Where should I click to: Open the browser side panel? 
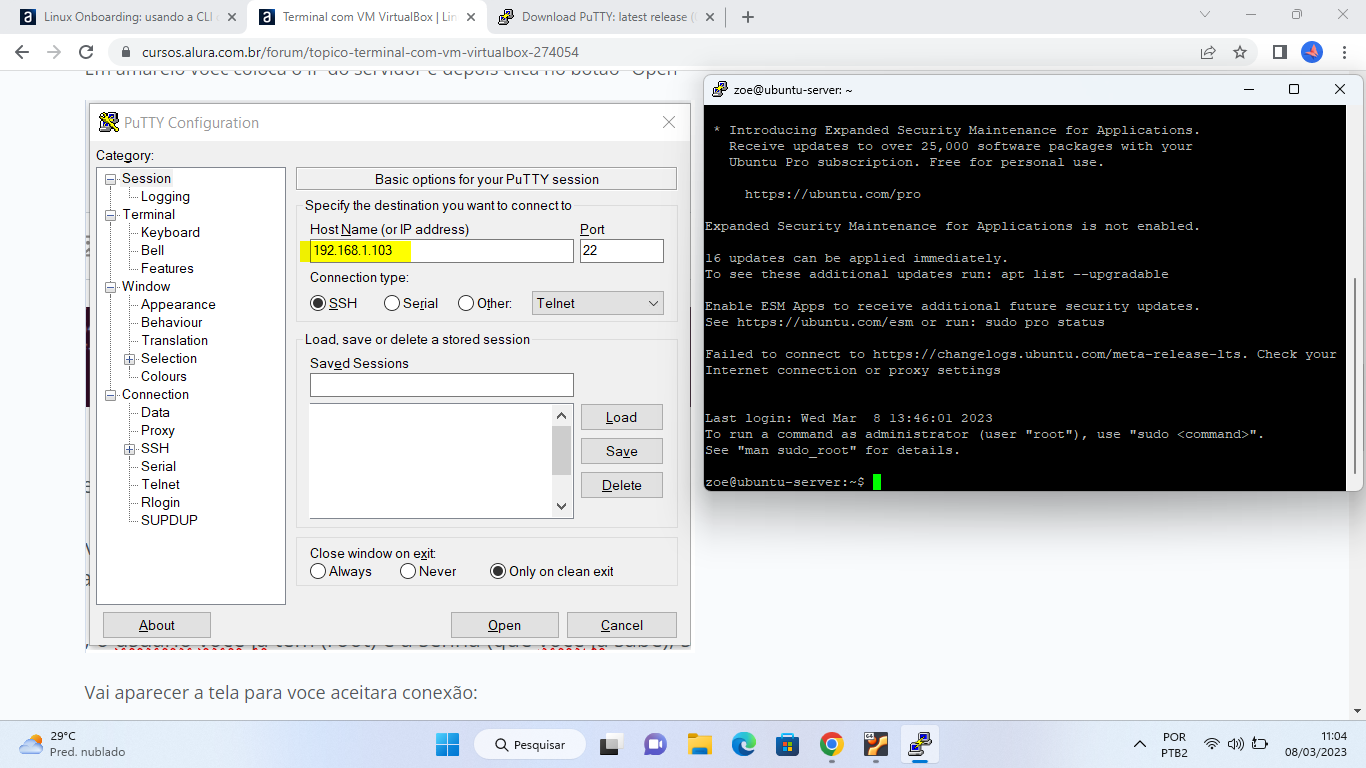click(1279, 52)
